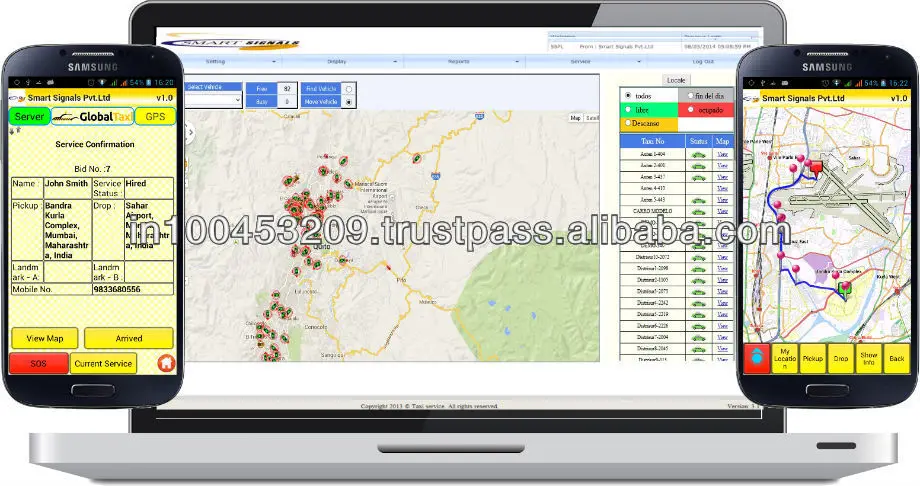Screen dimensions: 920x486
Task: Tap the red destination flag on phone map
Action: 816,168
